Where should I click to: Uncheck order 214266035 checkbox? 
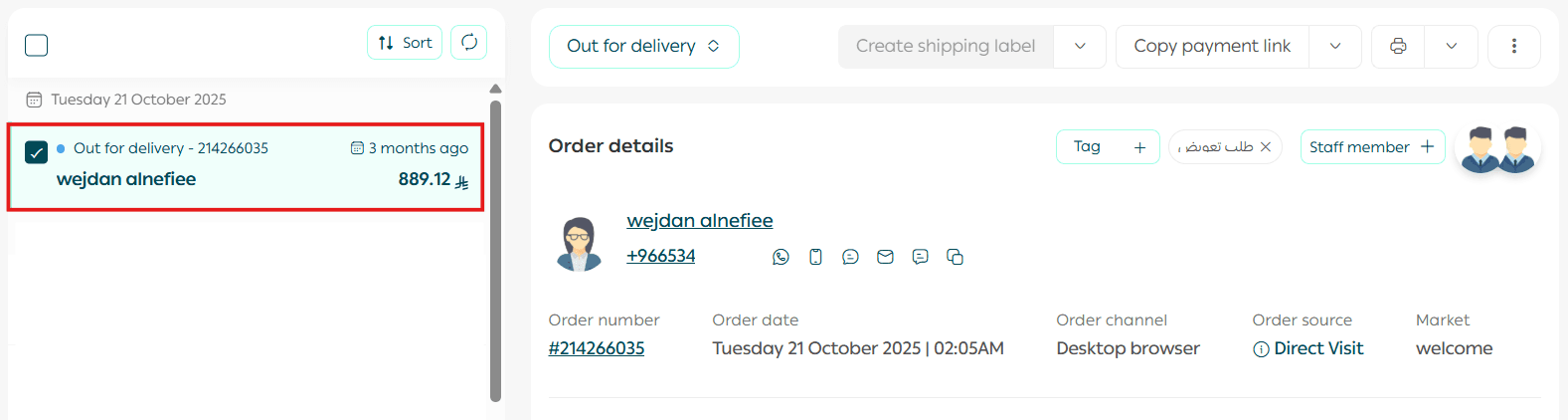pyautogui.click(x=36, y=152)
